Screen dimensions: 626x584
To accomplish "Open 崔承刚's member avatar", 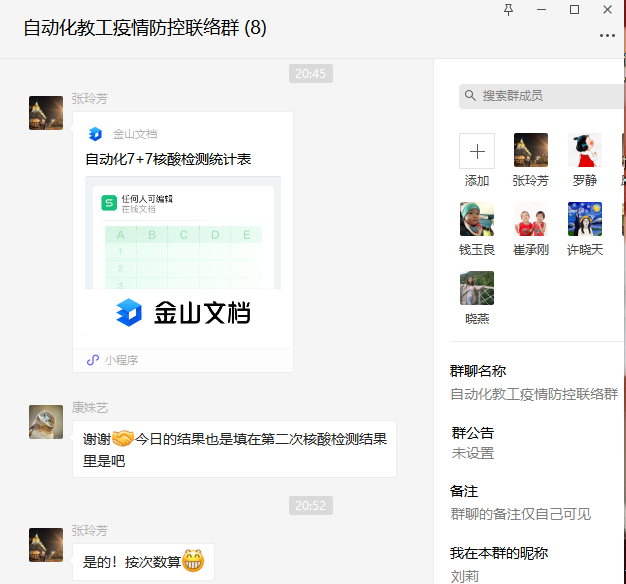I will pos(530,220).
